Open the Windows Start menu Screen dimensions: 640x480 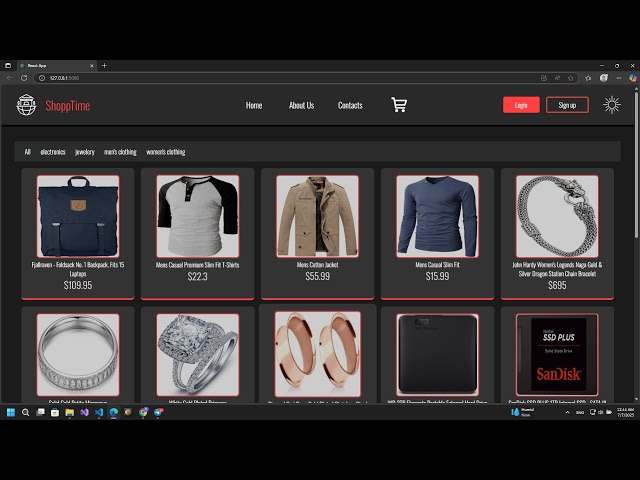pos(11,412)
